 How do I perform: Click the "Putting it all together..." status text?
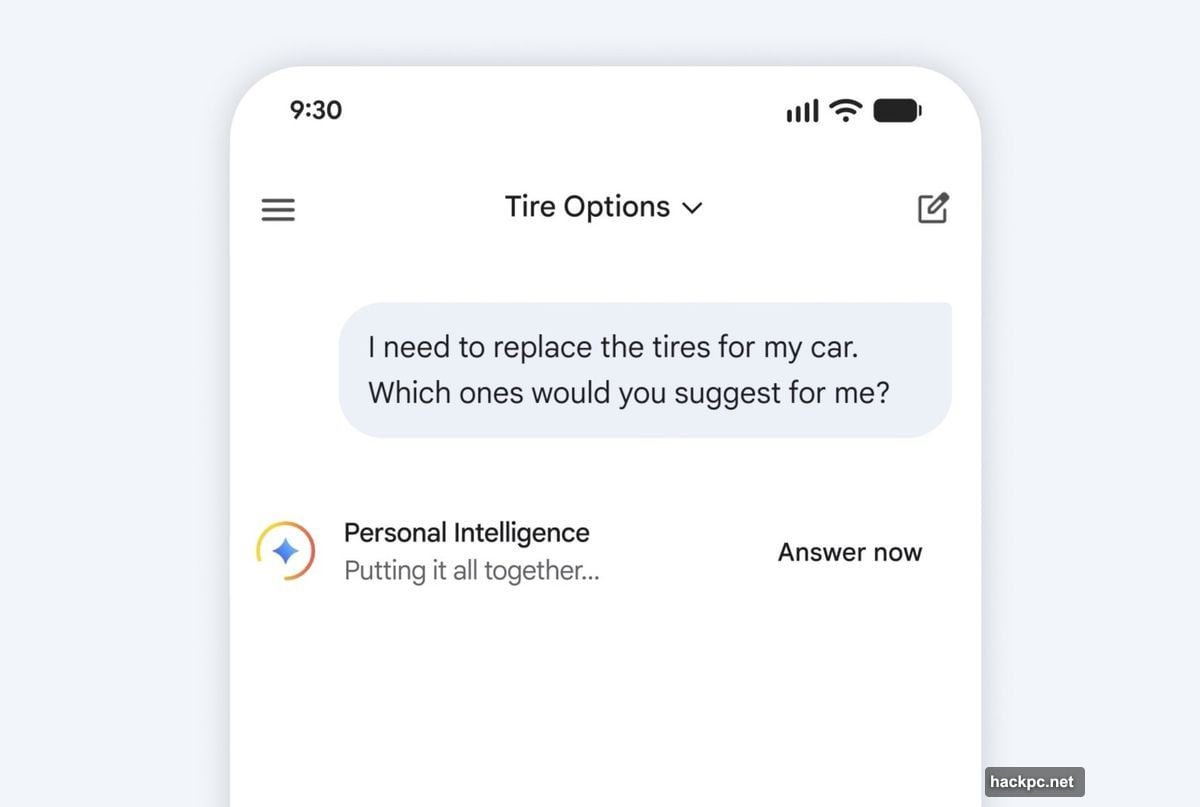click(471, 571)
